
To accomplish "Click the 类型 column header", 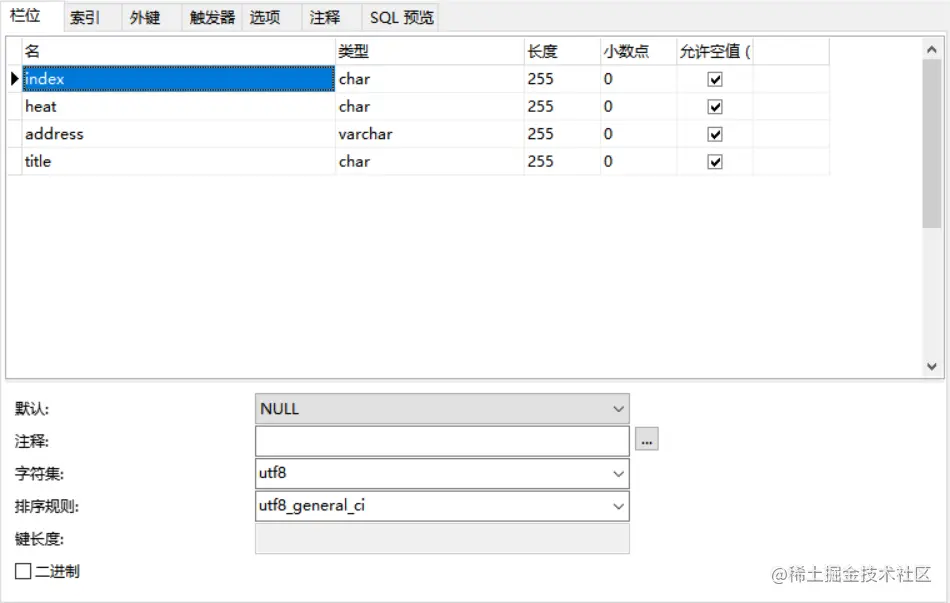I will [x=430, y=52].
